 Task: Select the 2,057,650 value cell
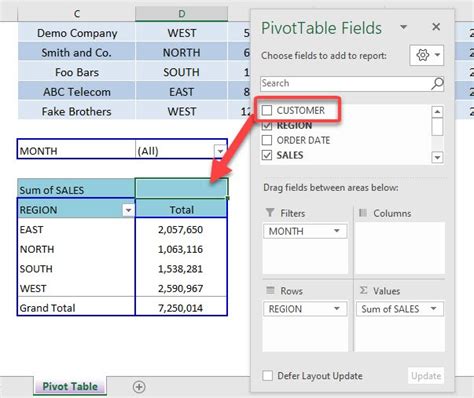point(182,229)
